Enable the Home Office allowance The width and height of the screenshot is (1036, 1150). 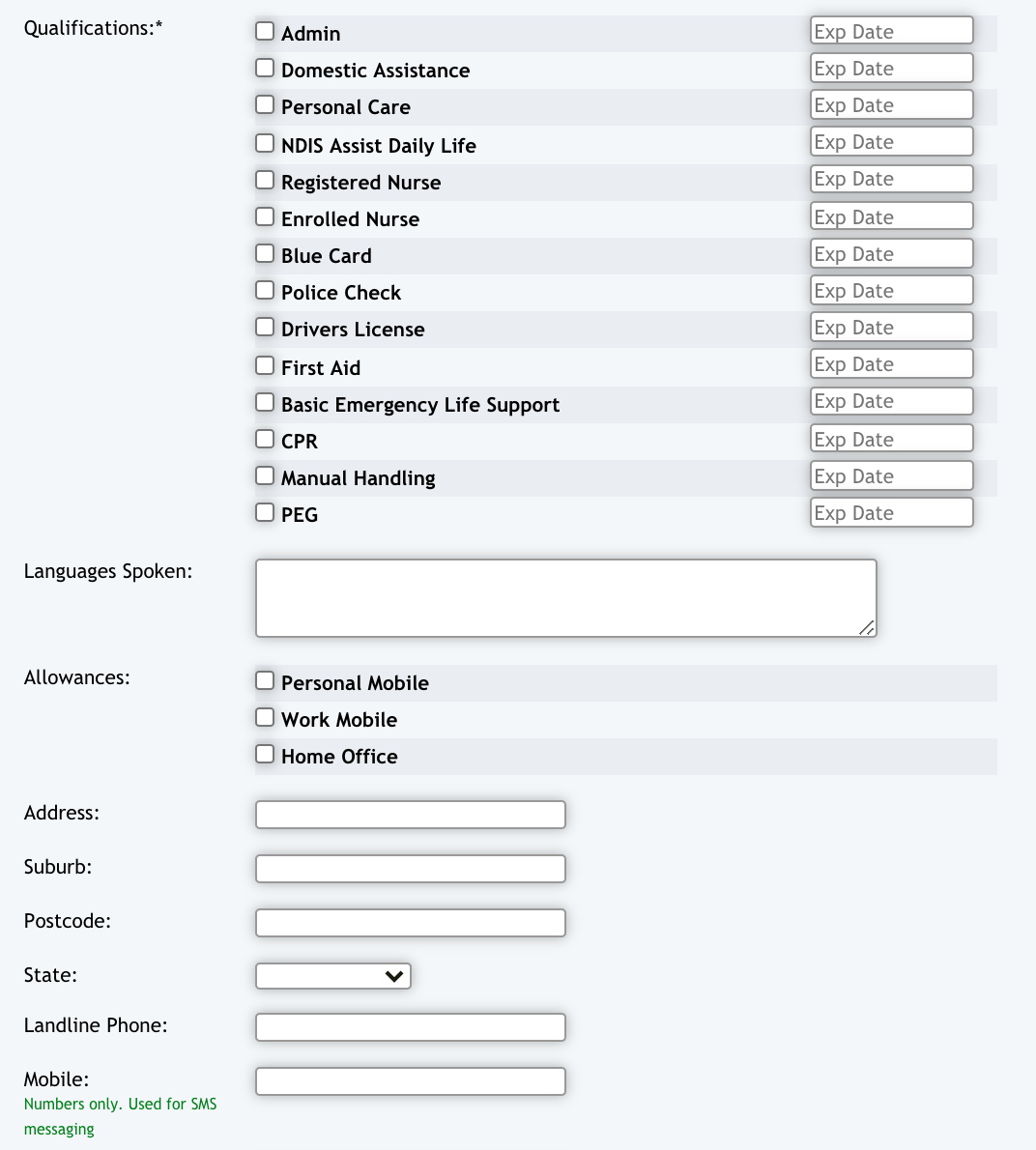[265, 755]
